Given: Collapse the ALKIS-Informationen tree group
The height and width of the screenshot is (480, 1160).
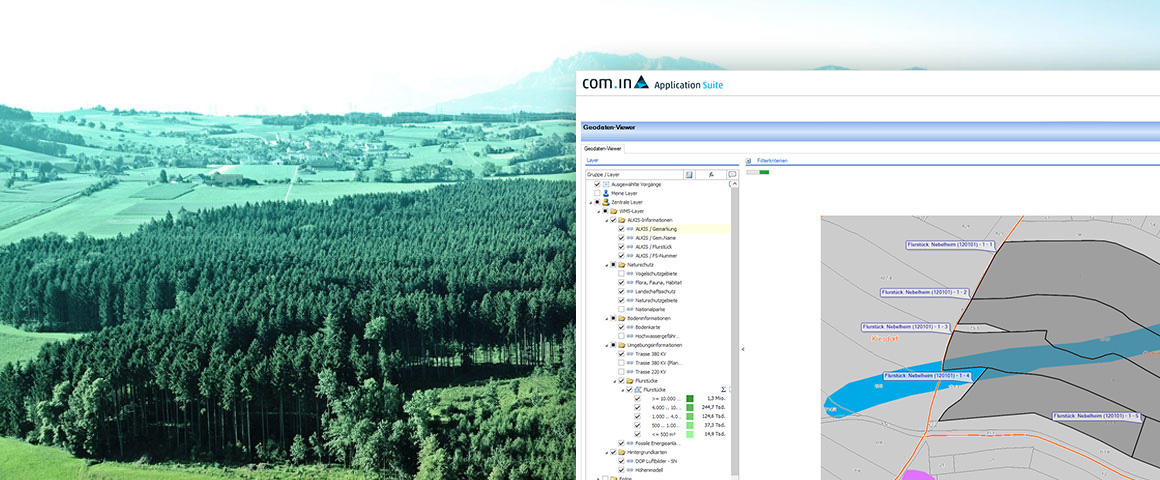Looking at the screenshot, I should click(606, 220).
